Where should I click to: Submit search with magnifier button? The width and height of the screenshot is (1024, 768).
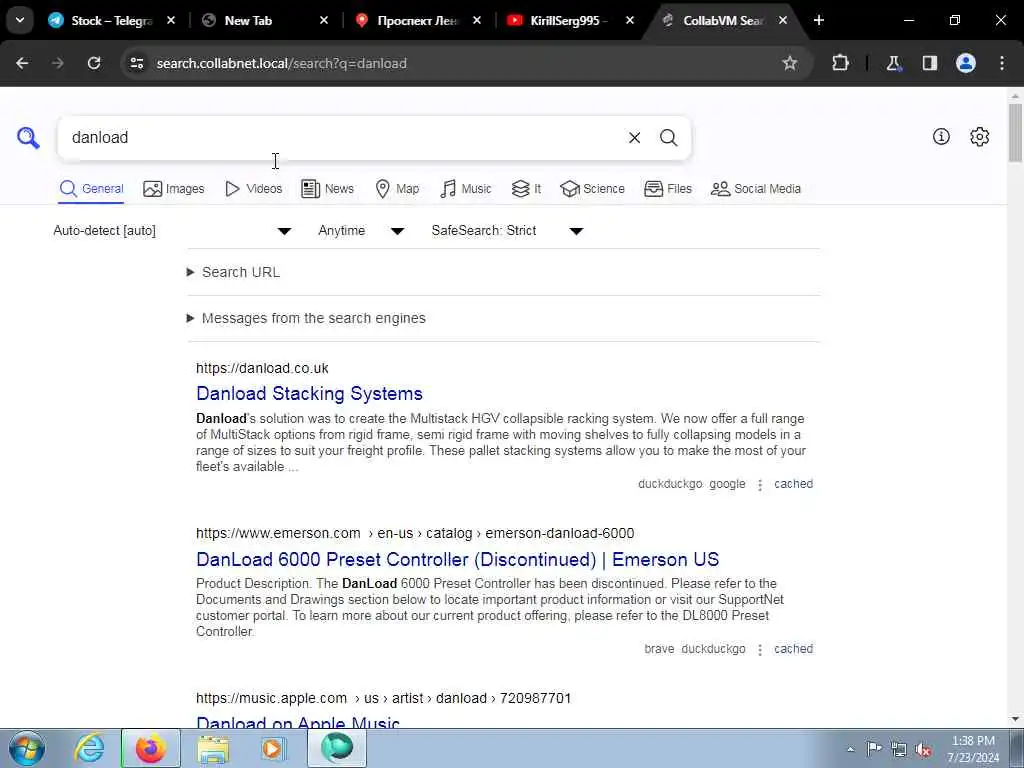668,138
